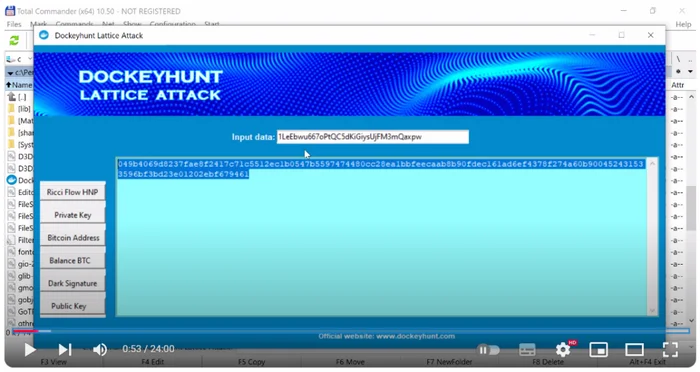Click the green refresh icon in Total Commander
The width and height of the screenshot is (700, 372).
[x=14, y=41]
